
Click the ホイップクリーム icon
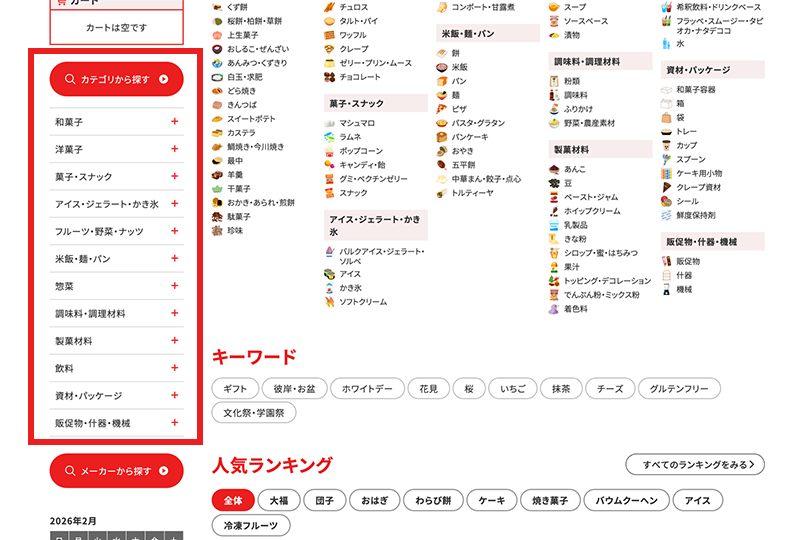coord(554,211)
